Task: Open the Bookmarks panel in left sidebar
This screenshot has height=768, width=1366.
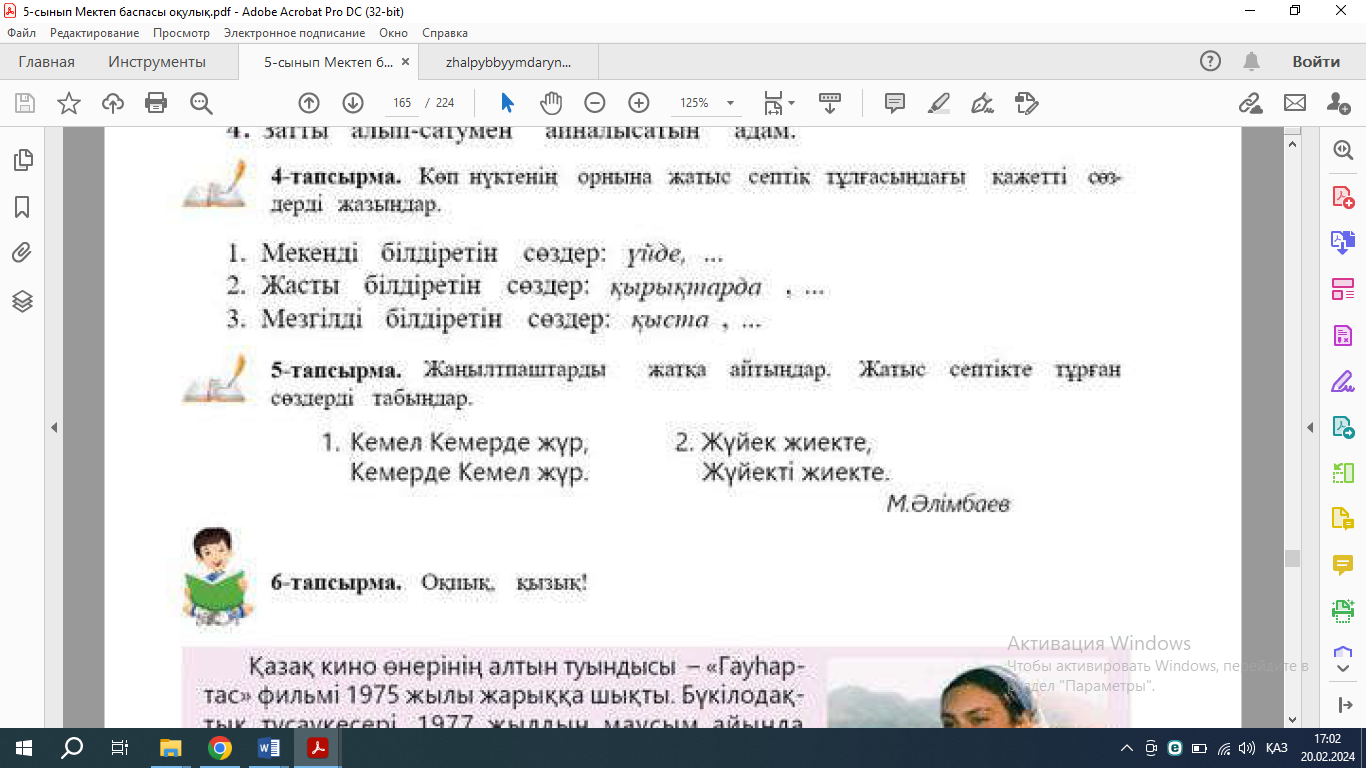Action: 22,207
